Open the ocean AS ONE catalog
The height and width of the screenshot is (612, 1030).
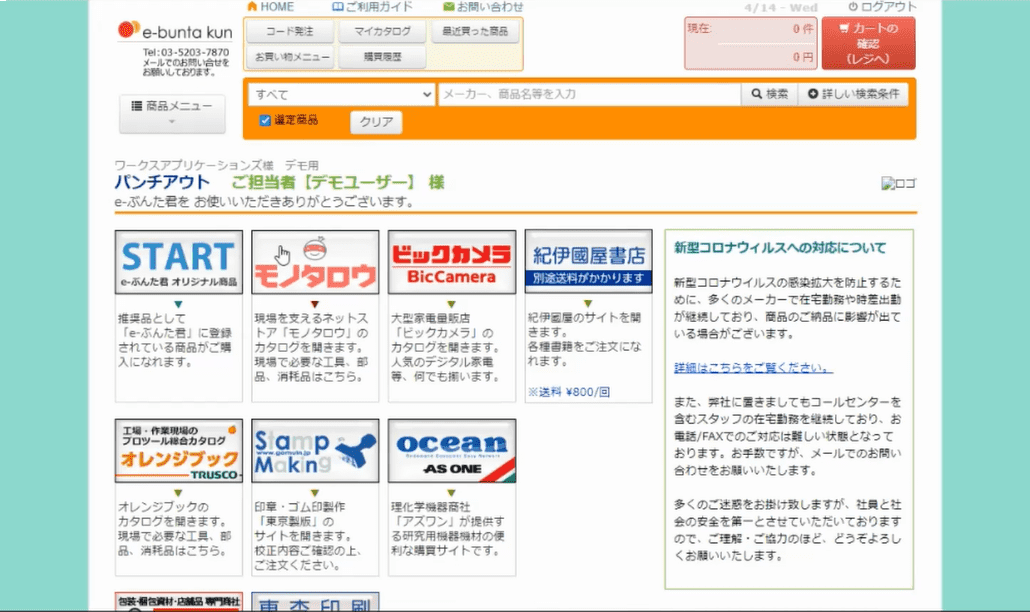(x=451, y=451)
